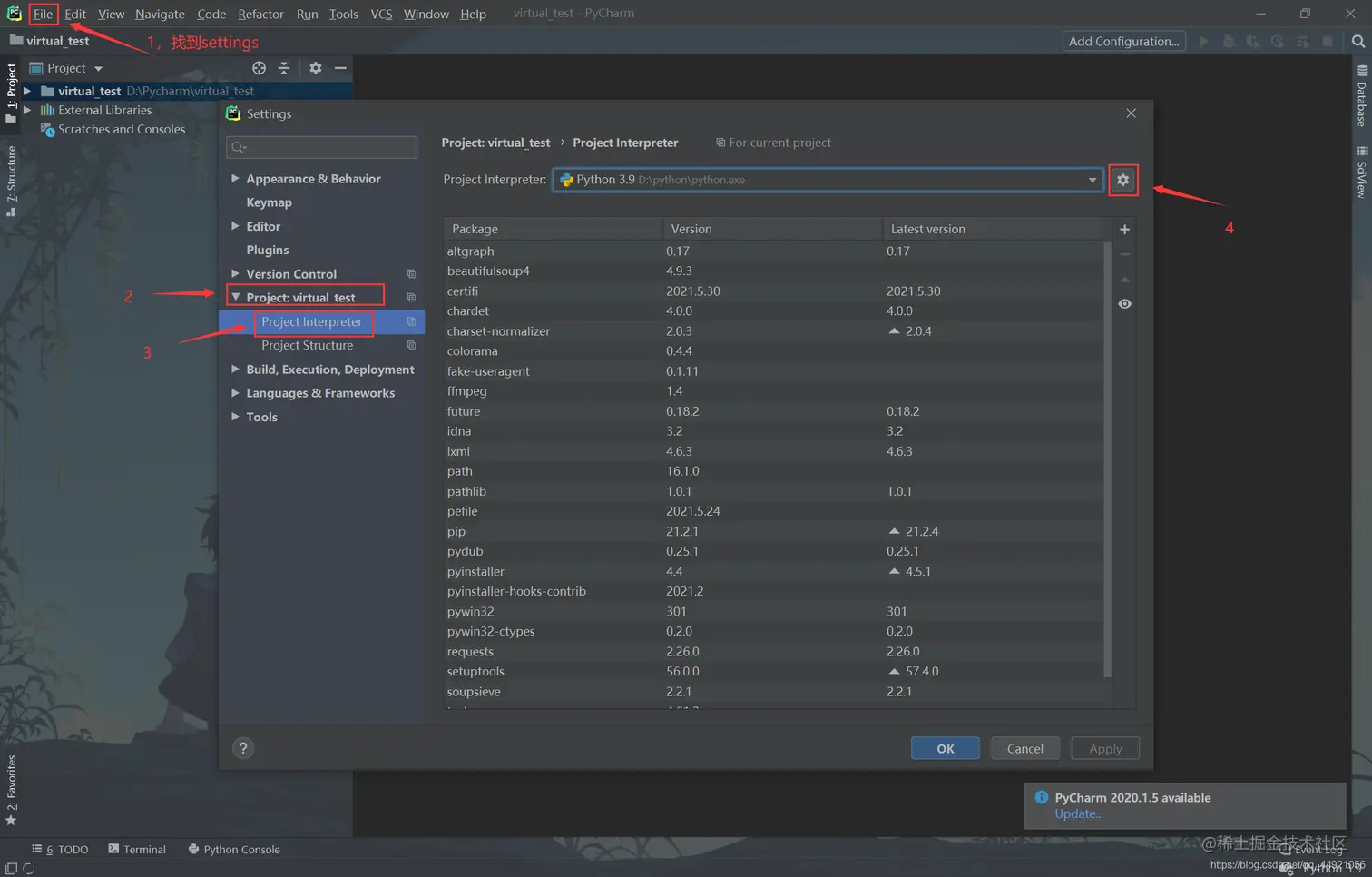The width and height of the screenshot is (1372, 877).
Task: Open the Favorites tool window tab
Action: [11, 790]
